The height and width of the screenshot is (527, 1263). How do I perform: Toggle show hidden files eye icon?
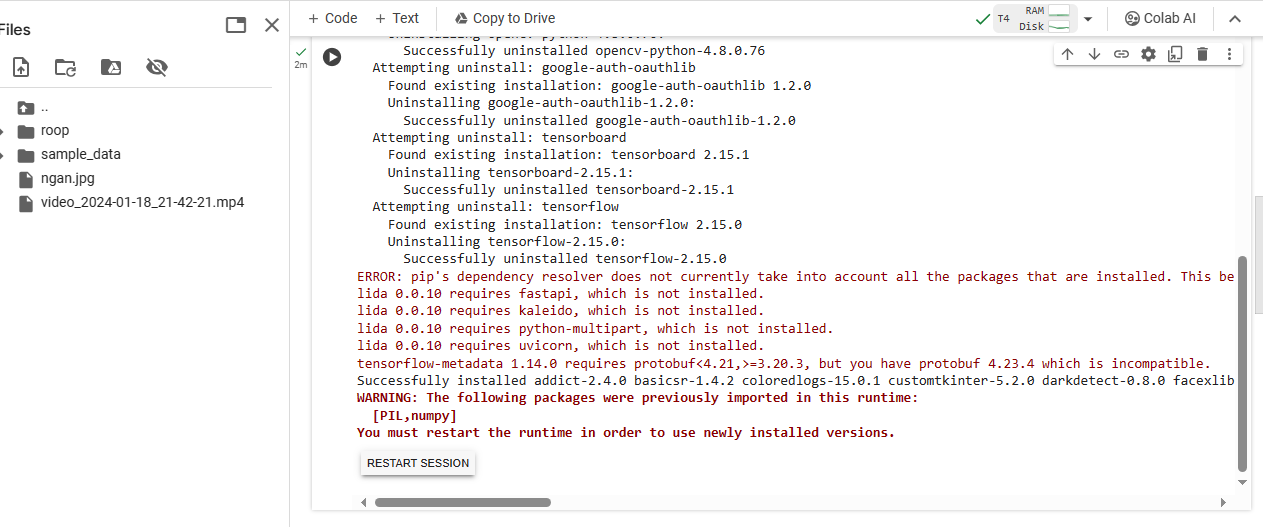(x=156, y=67)
